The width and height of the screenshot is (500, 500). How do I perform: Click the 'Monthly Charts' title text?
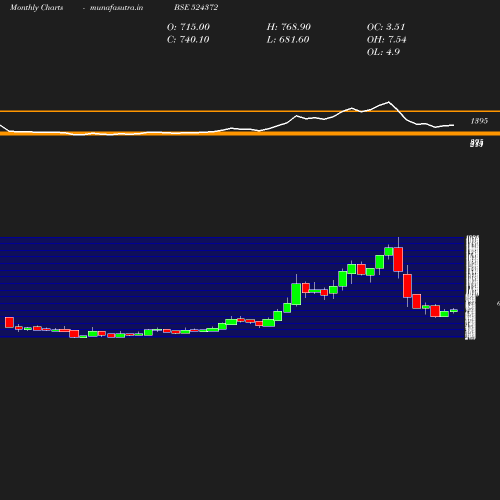pyautogui.click(x=36, y=8)
